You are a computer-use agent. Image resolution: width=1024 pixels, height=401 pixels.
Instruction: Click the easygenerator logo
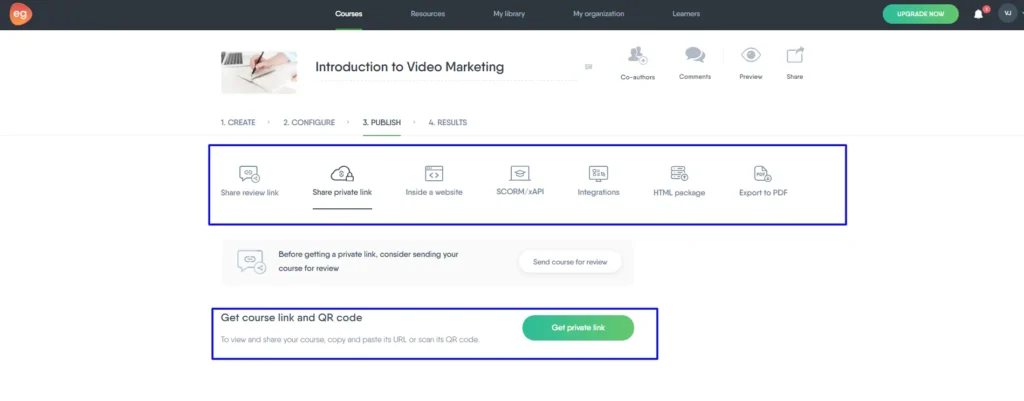(x=22, y=14)
